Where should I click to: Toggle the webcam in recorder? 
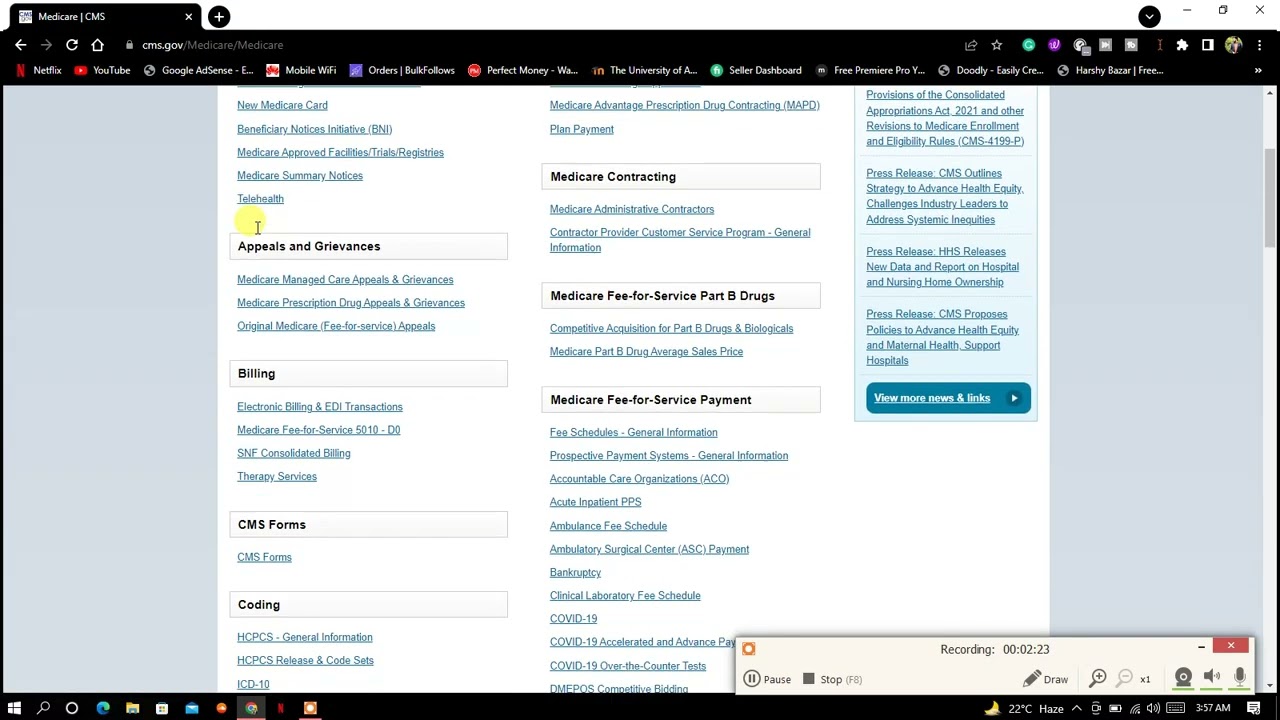[1183, 678]
